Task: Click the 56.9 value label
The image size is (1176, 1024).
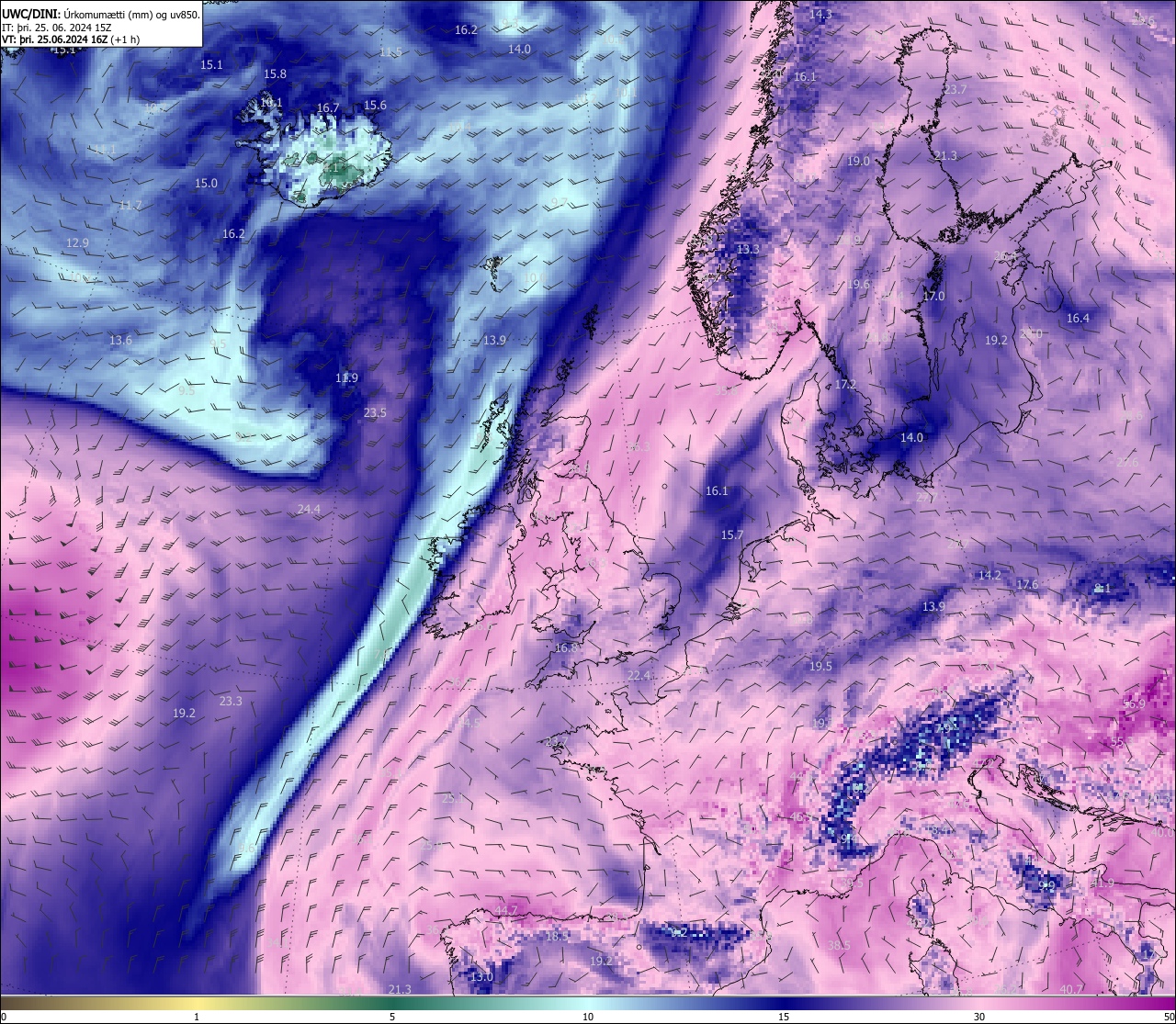Action: click(x=1134, y=704)
